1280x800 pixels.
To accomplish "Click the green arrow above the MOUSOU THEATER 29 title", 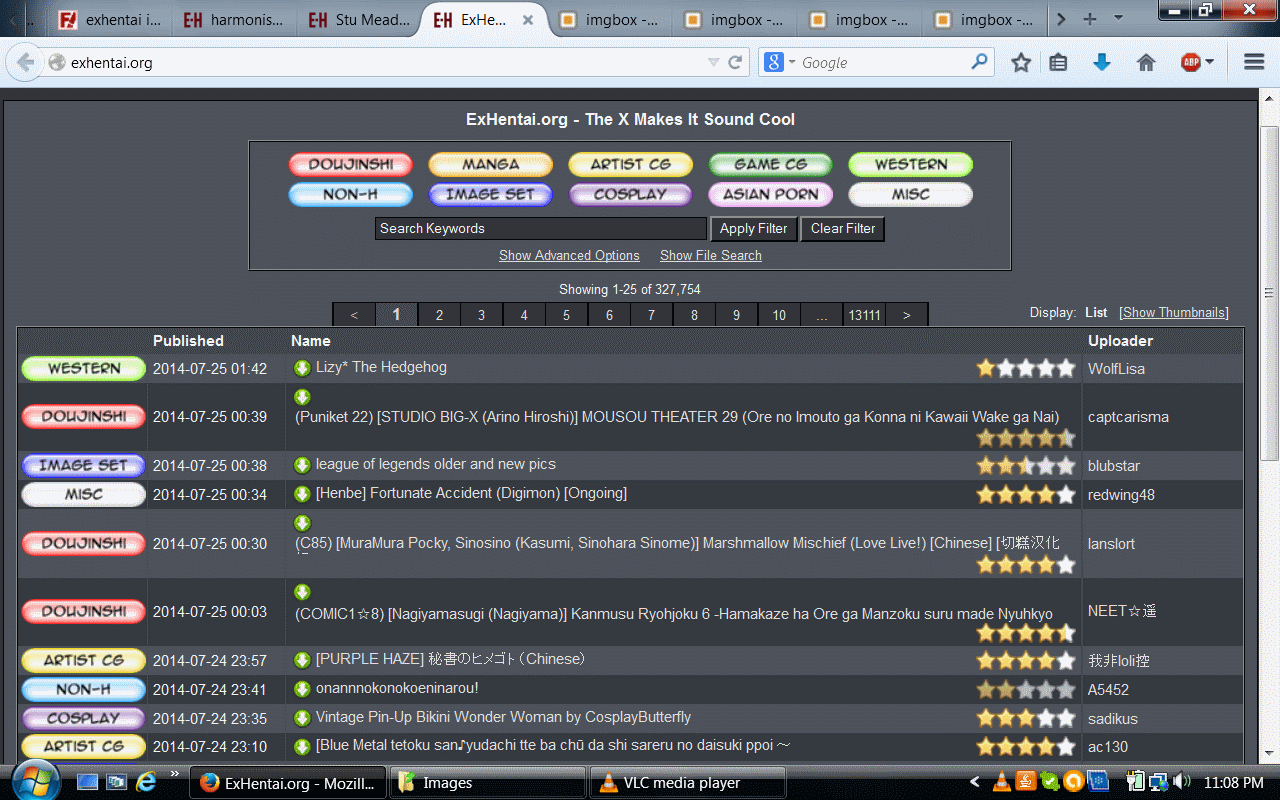I will pyautogui.click(x=302, y=397).
